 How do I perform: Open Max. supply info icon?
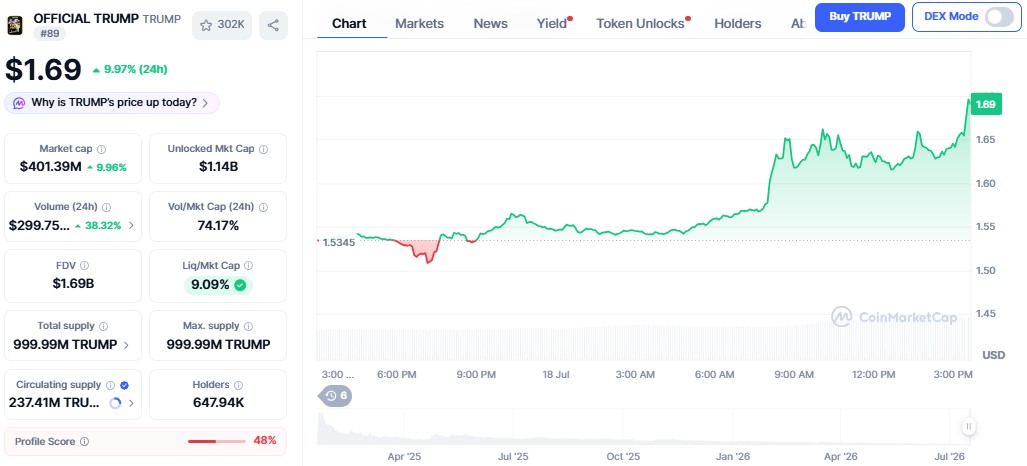(248, 326)
